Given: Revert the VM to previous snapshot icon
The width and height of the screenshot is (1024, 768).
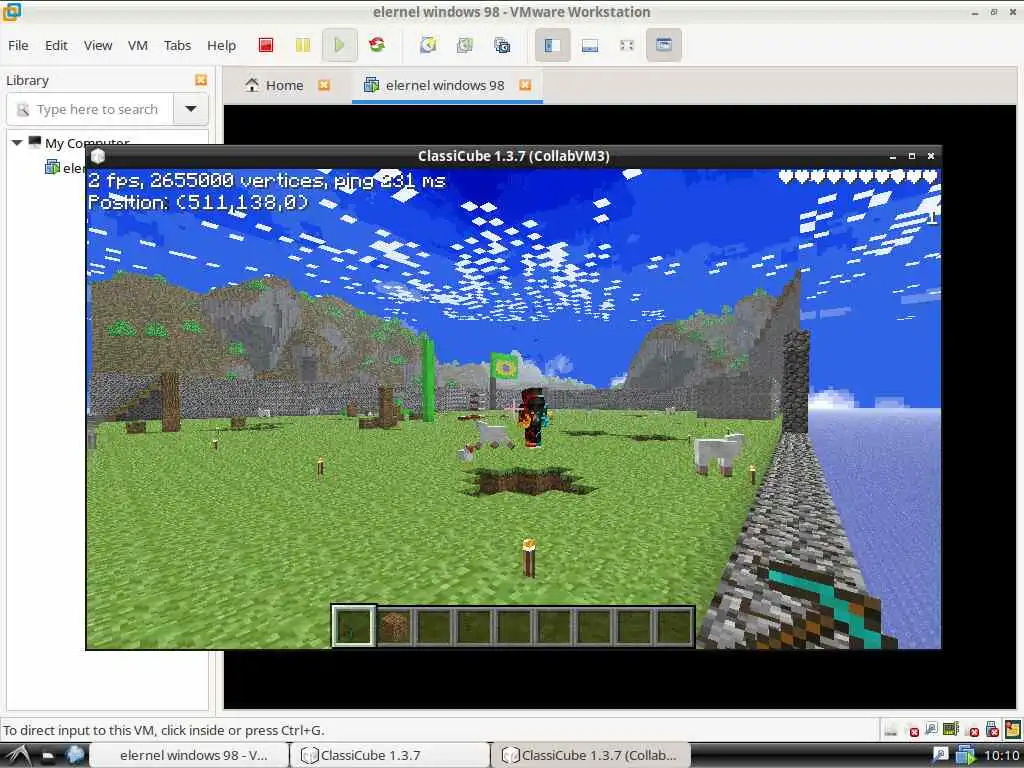Looking at the screenshot, I should (x=465, y=45).
